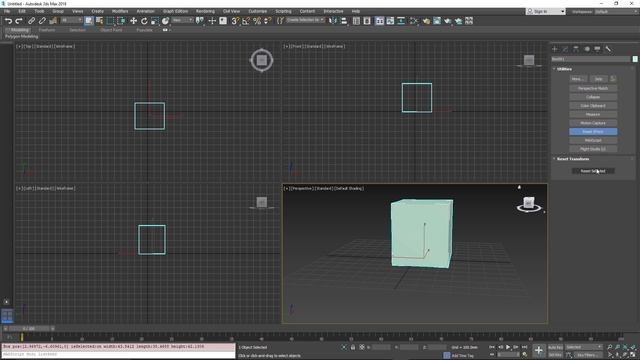Click the Use Pivot Point Center icon
The image size is (640, 360).
coord(200,21)
